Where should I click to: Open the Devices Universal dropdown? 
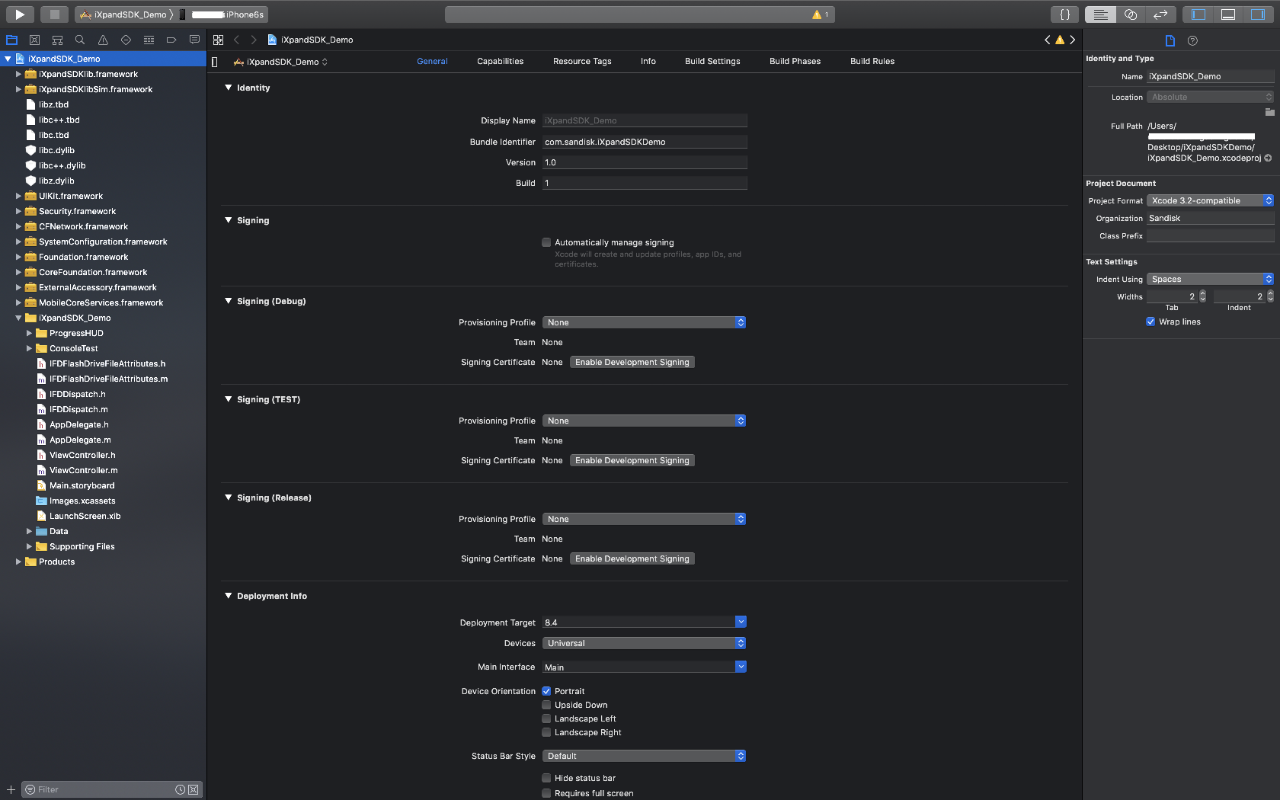644,643
